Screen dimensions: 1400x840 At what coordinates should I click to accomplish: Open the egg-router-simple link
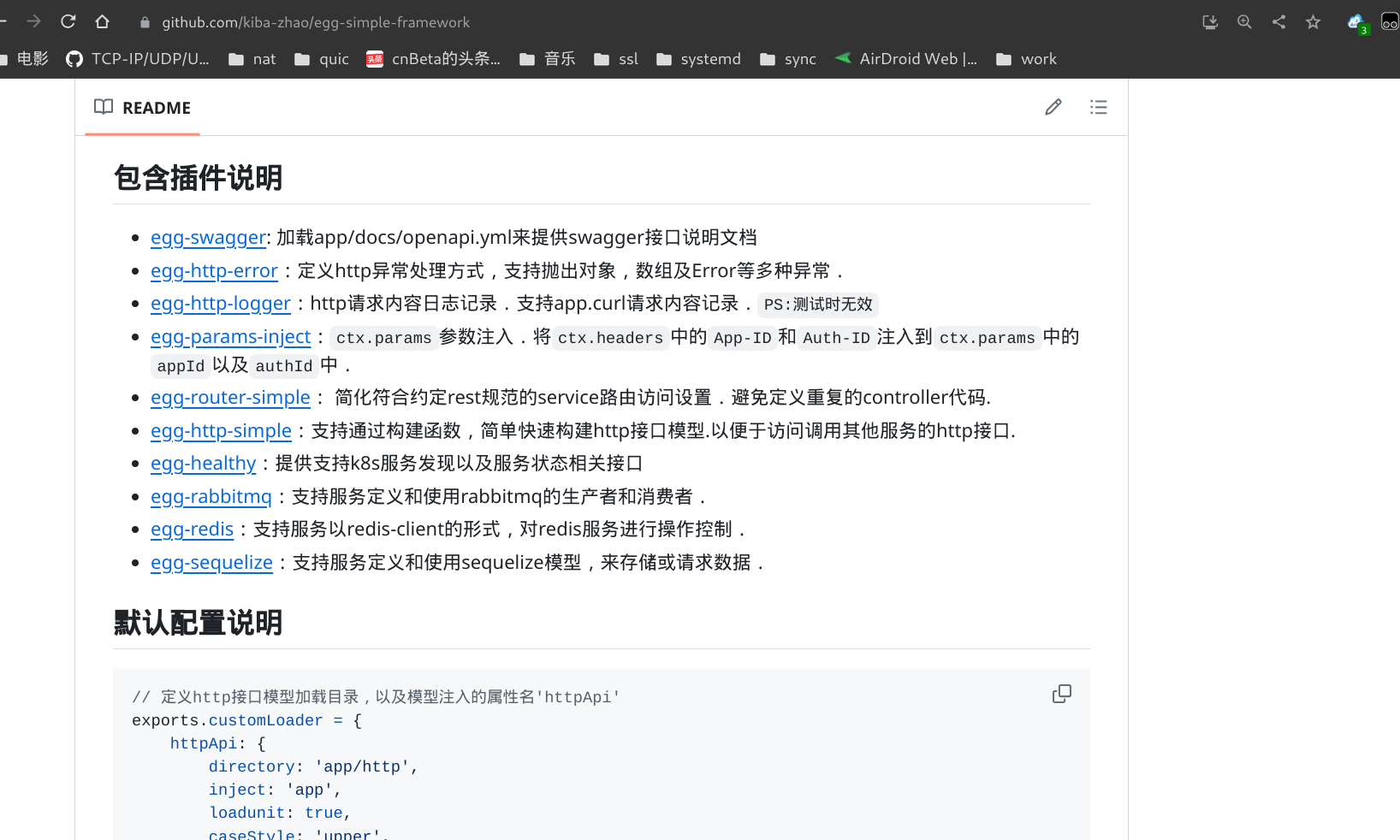[230, 398]
